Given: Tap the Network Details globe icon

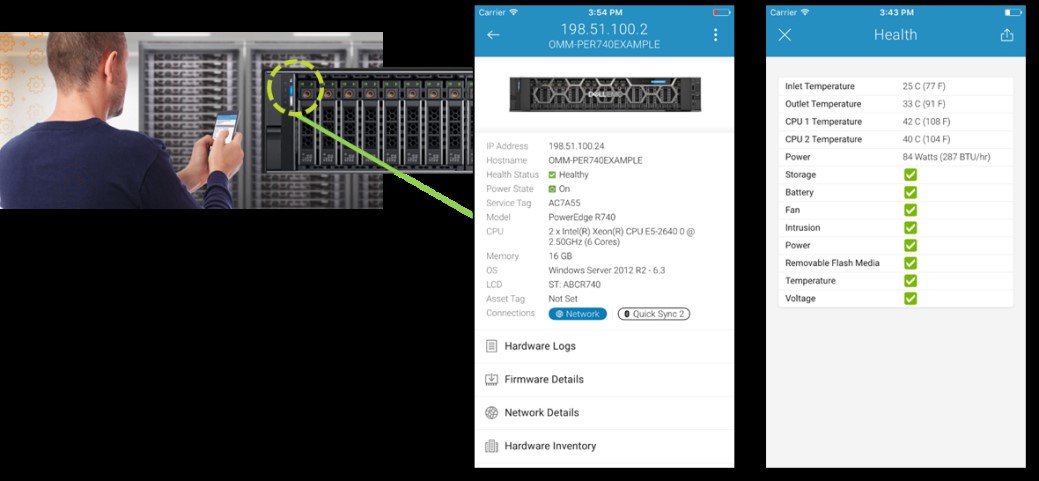Looking at the screenshot, I should click(x=491, y=413).
